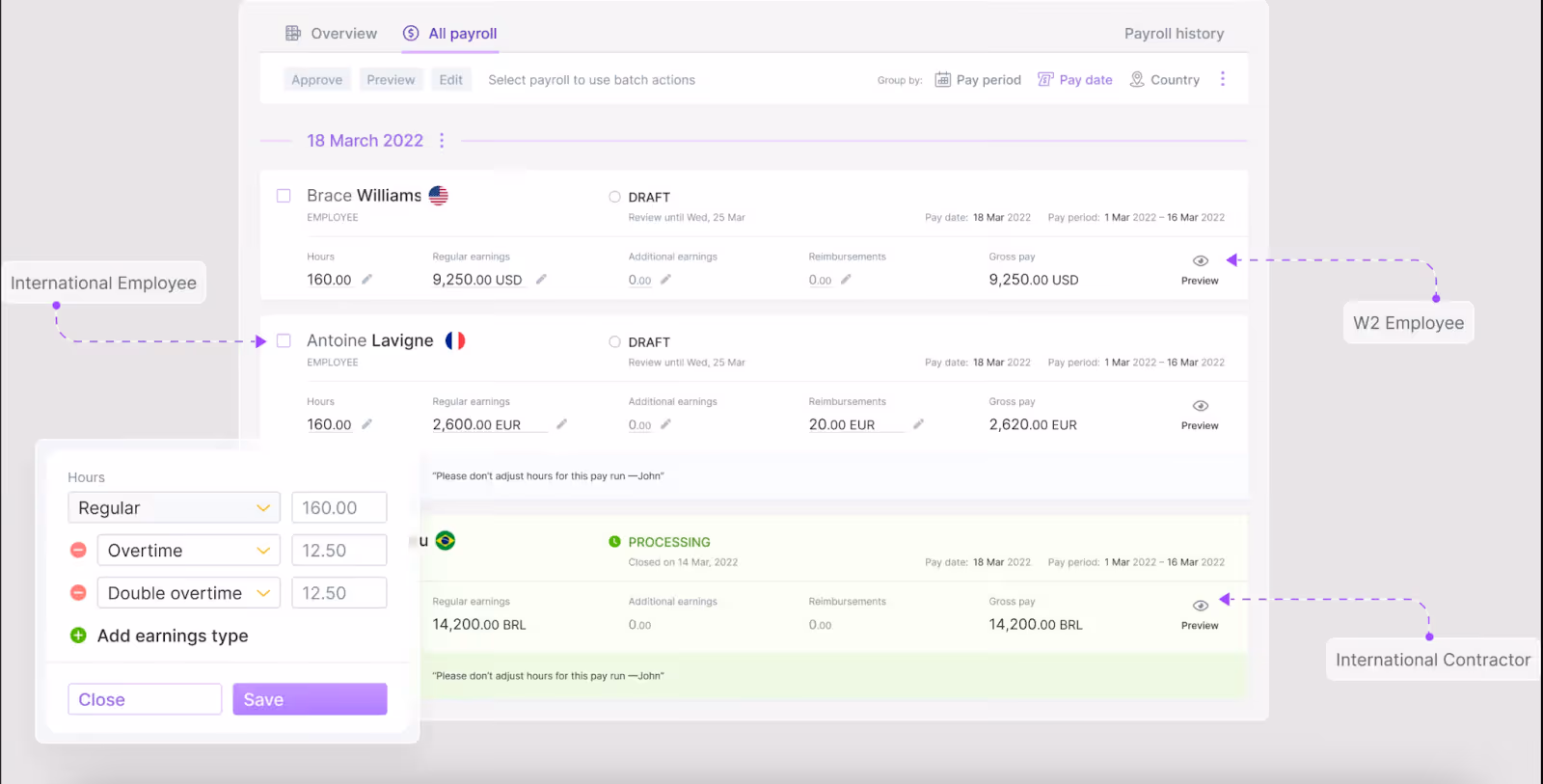
Task: Click the 18 March 2022 date heading
Action: (x=365, y=141)
